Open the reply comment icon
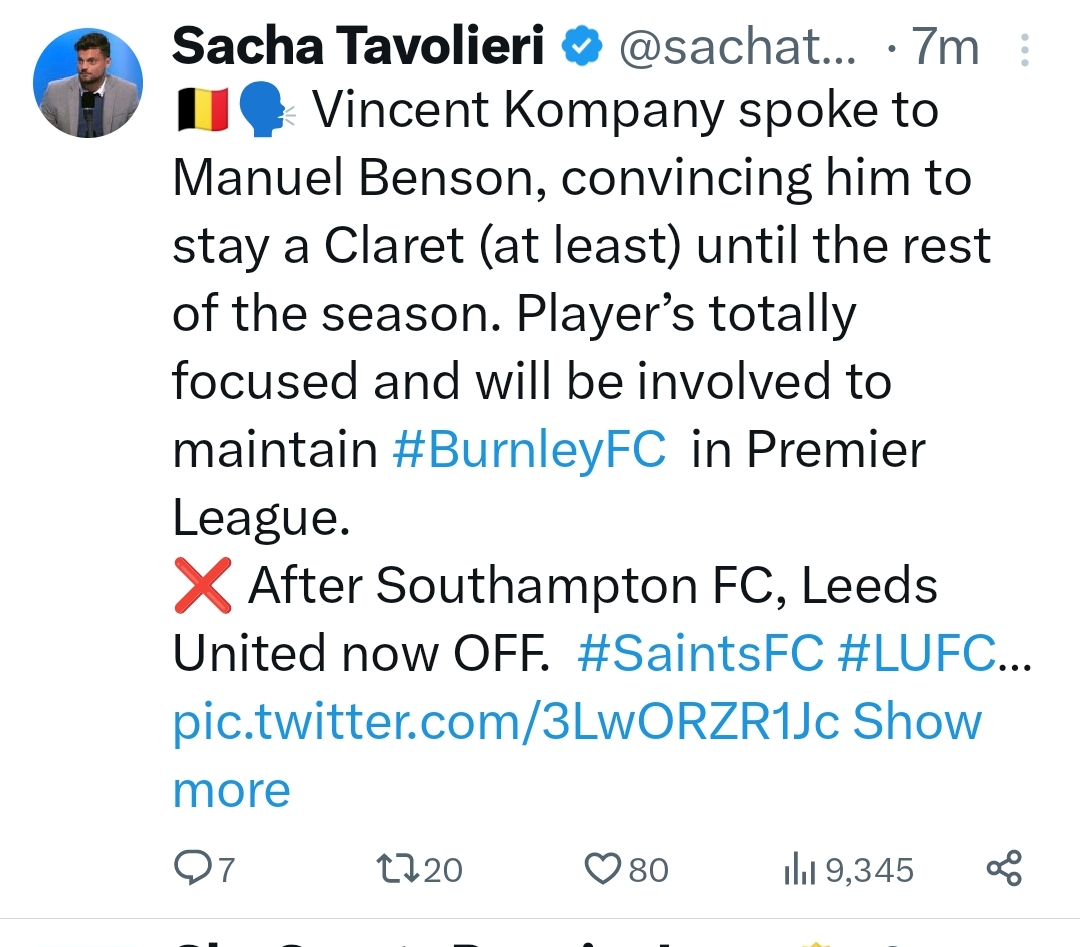This screenshot has height=947, width=1080. (190, 868)
